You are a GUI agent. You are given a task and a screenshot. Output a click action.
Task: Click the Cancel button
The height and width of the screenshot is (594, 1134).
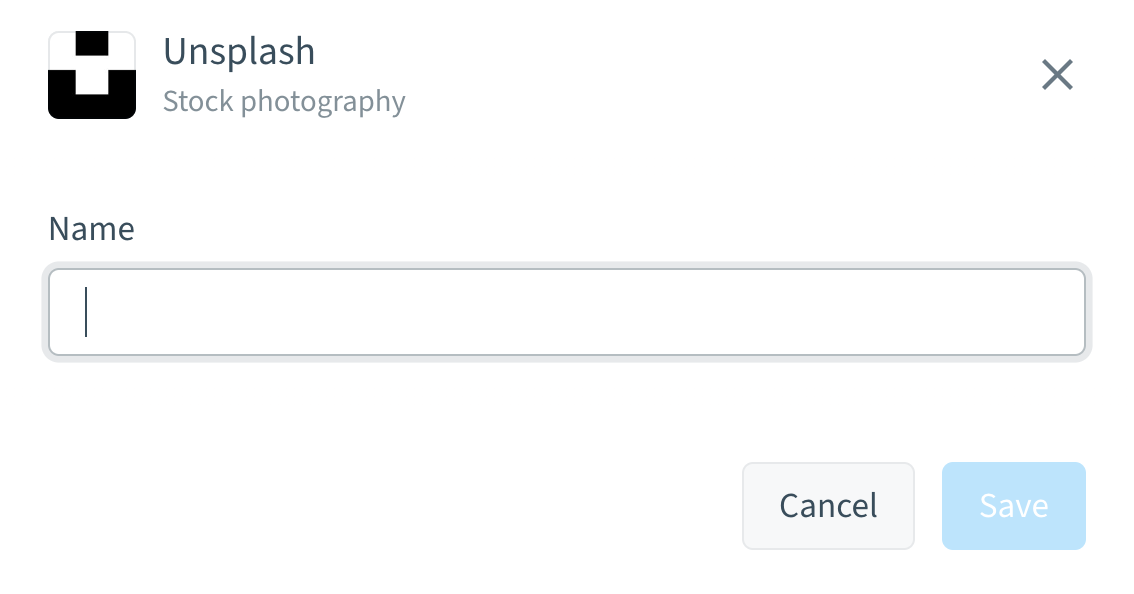(x=828, y=506)
